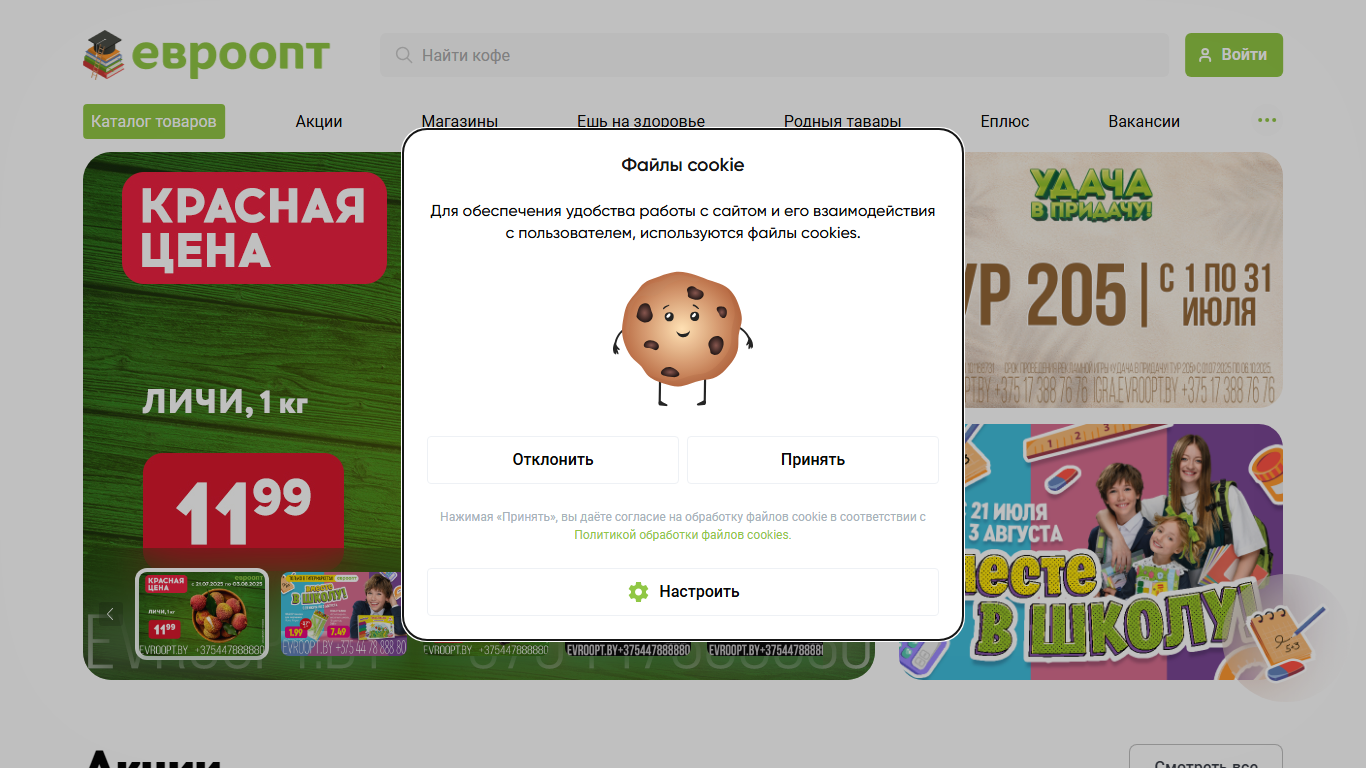
Task: Click the Войти login button
Action: click(1234, 55)
